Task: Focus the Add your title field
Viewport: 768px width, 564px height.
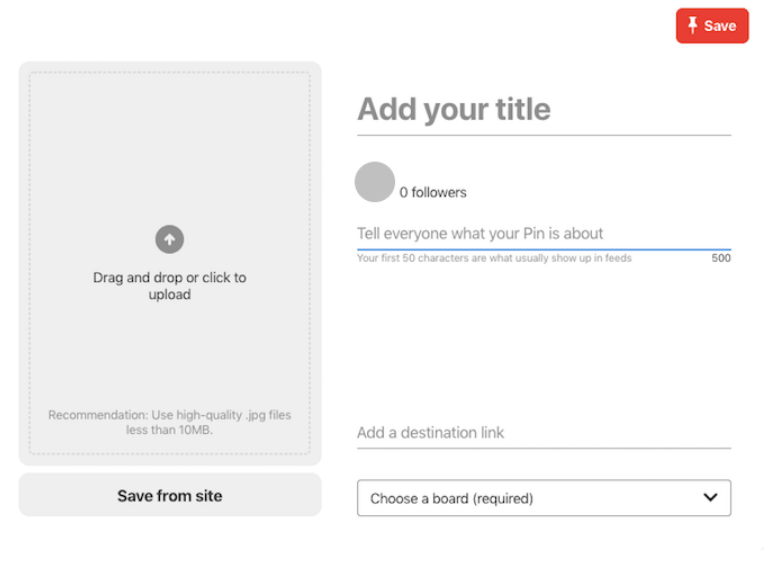Action: click(544, 109)
